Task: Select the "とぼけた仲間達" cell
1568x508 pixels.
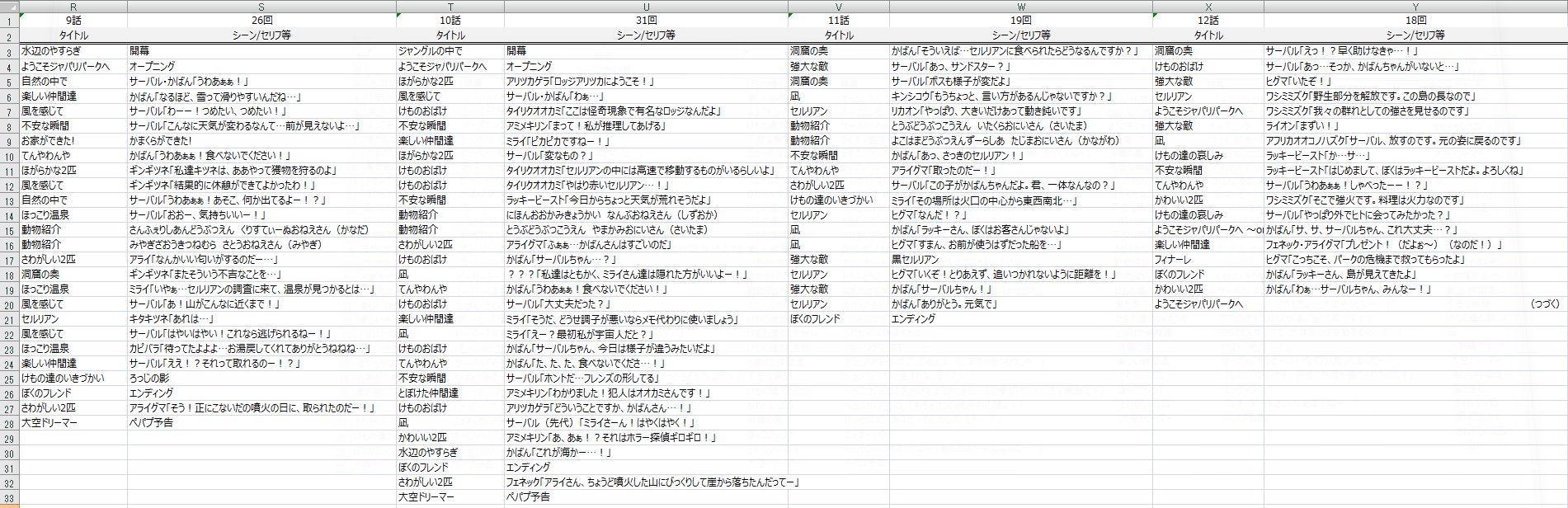Action: pos(450,393)
